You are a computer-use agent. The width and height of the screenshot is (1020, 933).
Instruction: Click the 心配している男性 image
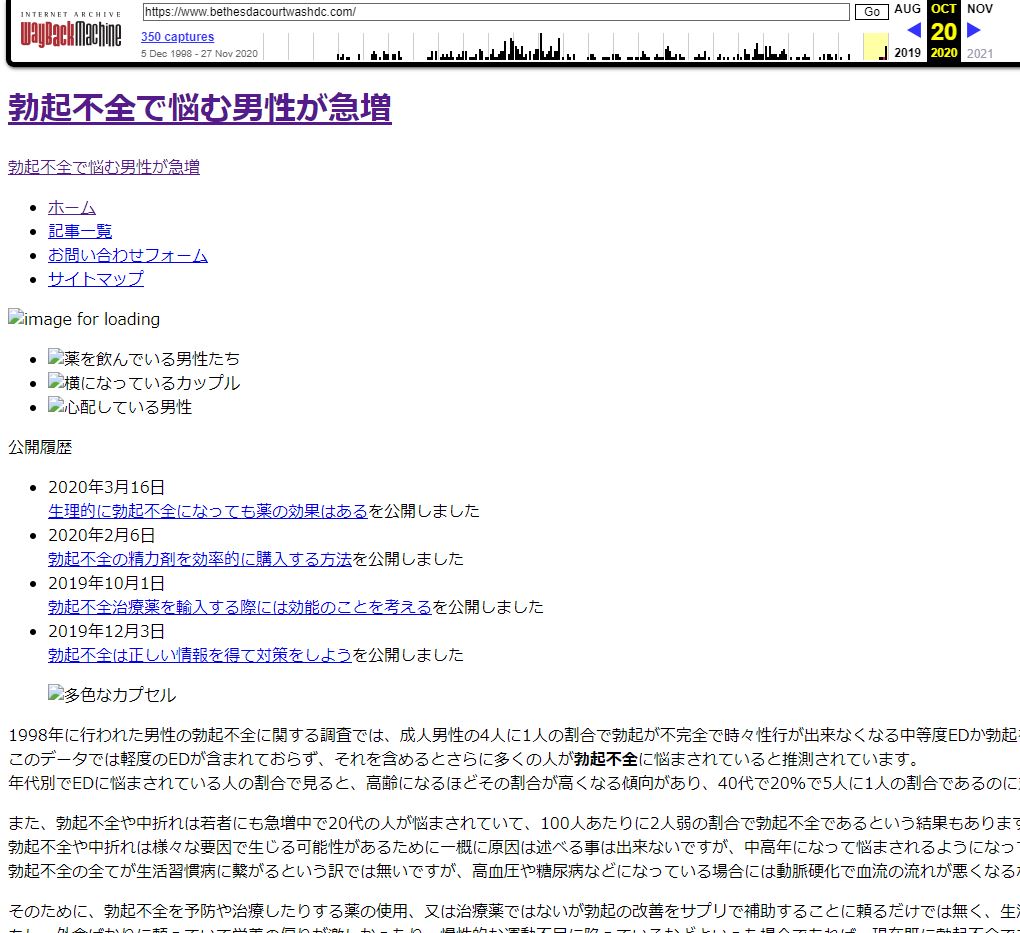[120, 406]
